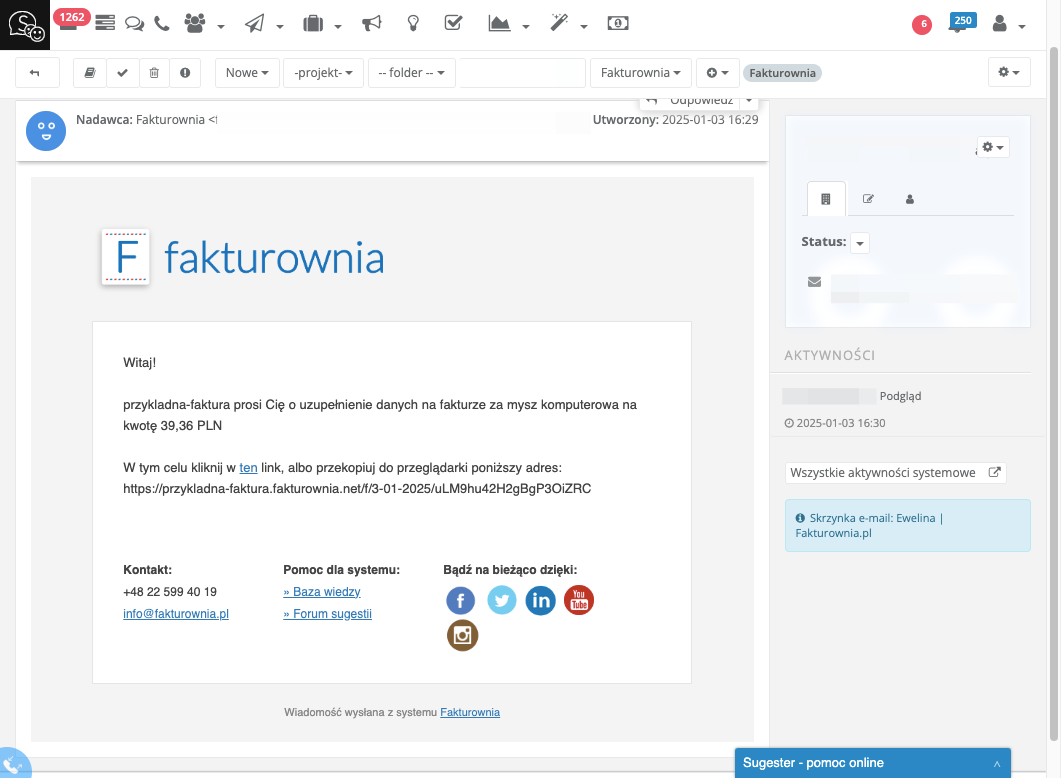This screenshot has height=778, width=1061.
Task: Click the envelope icon in client panel
Action: pos(814,282)
